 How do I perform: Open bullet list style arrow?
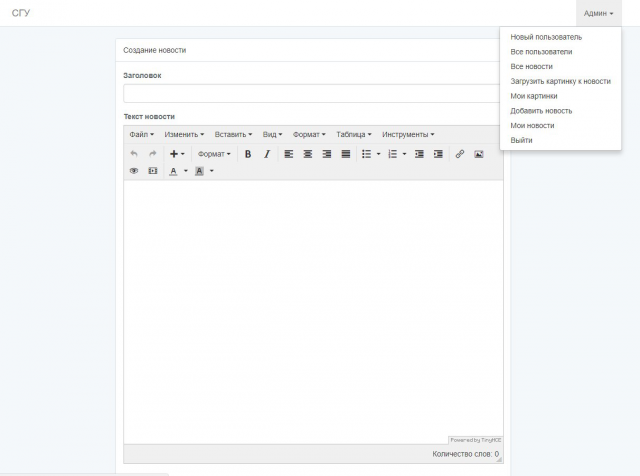[378, 154]
